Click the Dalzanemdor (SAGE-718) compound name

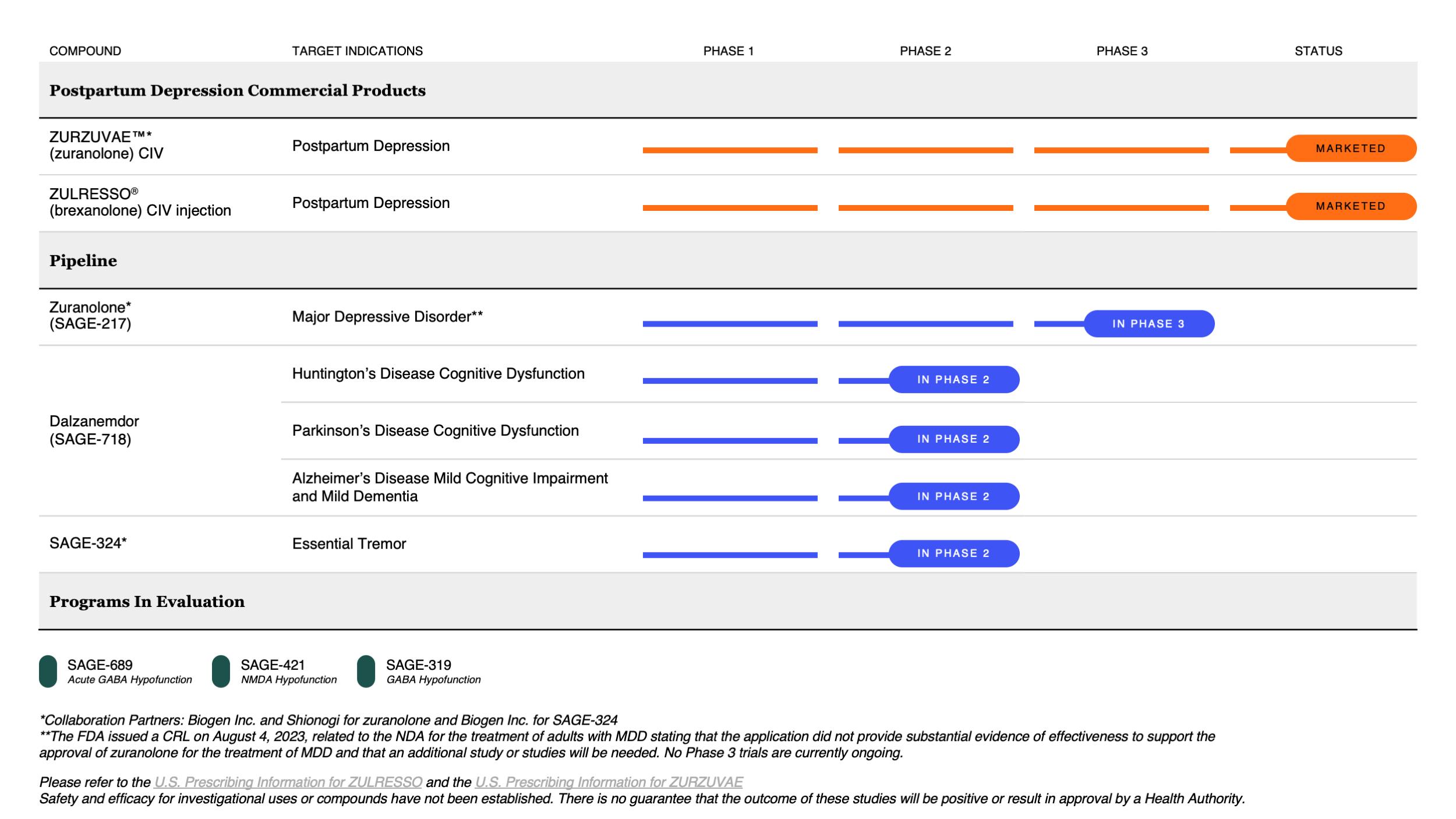click(94, 430)
